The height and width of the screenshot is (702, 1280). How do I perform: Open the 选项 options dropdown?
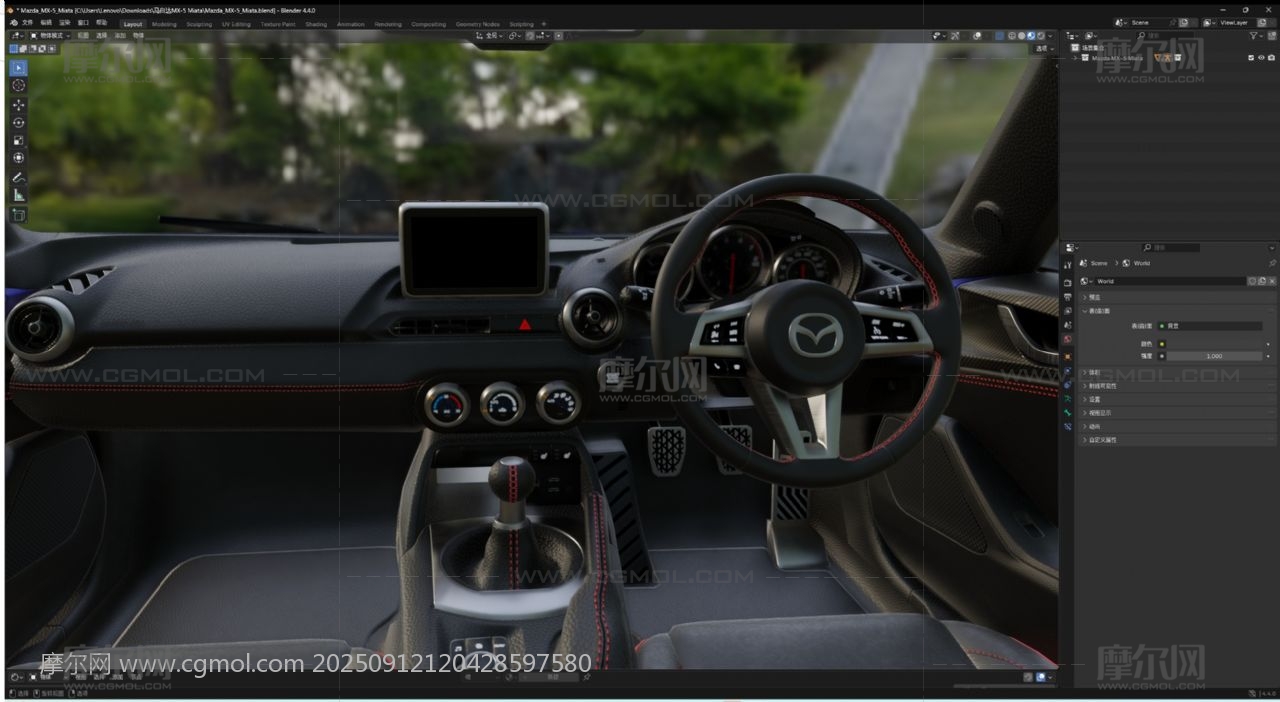pyautogui.click(x=1044, y=48)
